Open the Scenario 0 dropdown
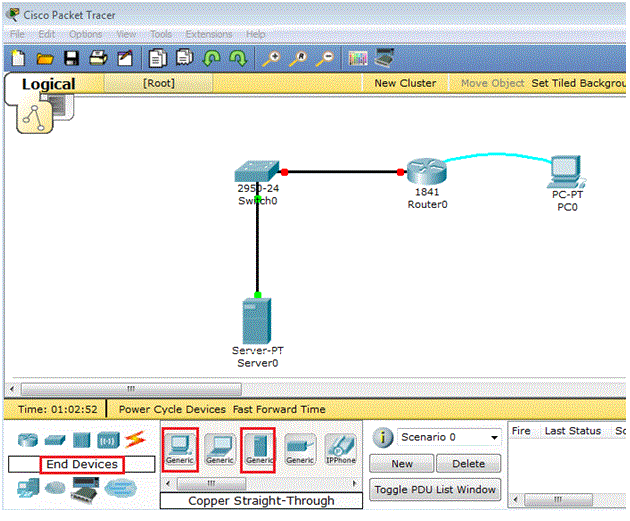This screenshot has width=630, height=521. point(450,437)
